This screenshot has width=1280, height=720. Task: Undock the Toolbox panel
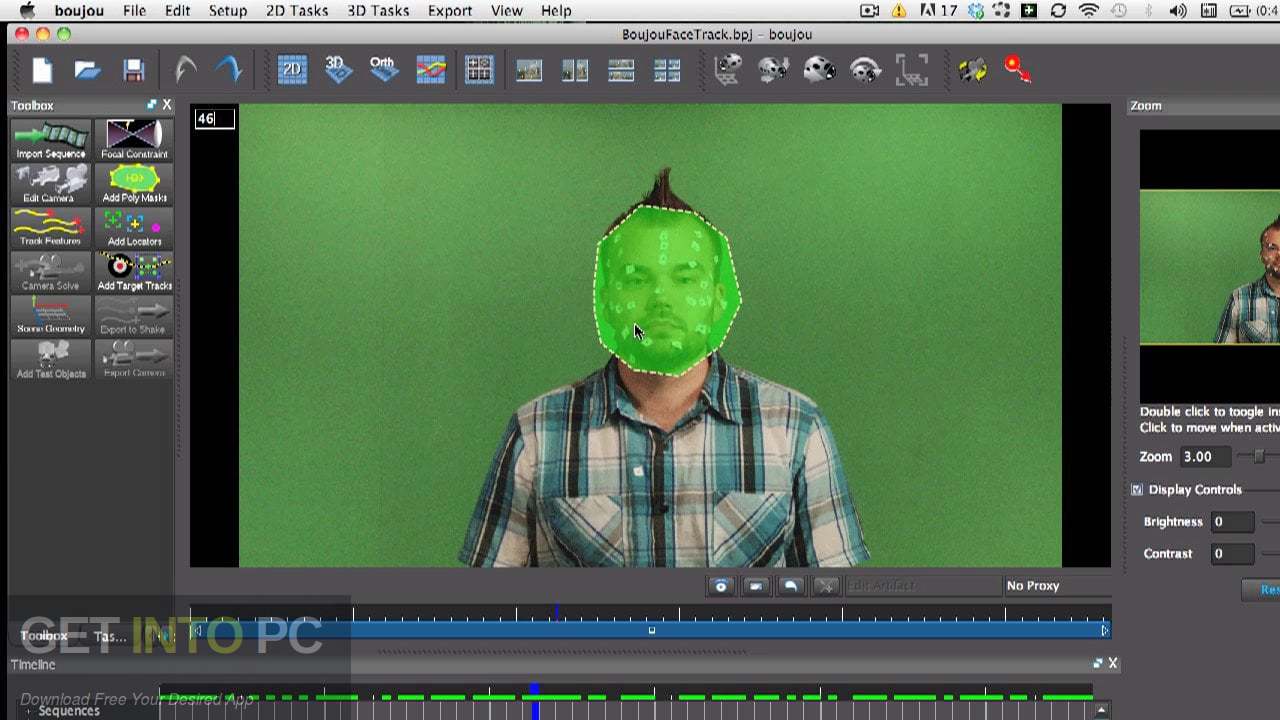click(152, 105)
